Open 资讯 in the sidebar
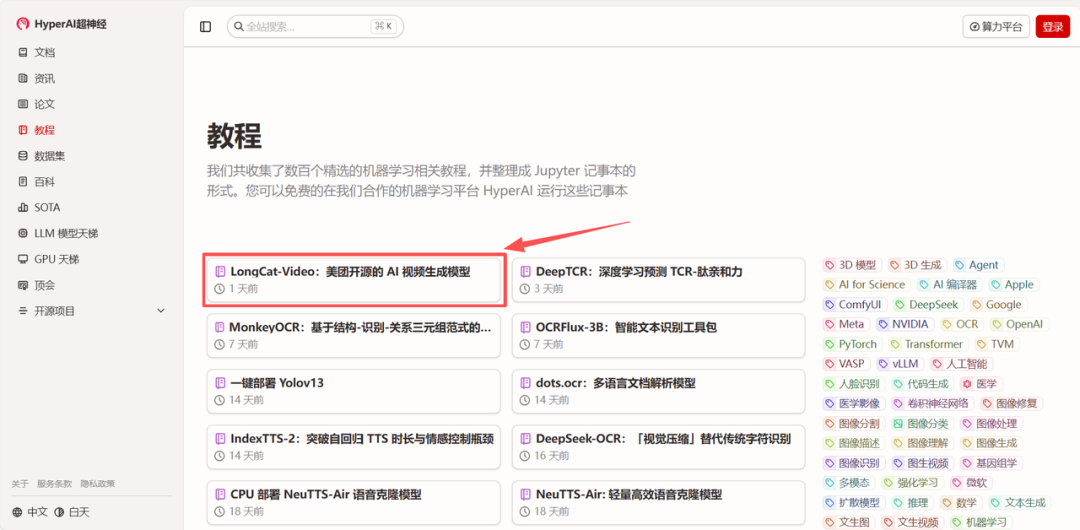Image resolution: width=1080 pixels, height=530 pixels. coord(44,78)
